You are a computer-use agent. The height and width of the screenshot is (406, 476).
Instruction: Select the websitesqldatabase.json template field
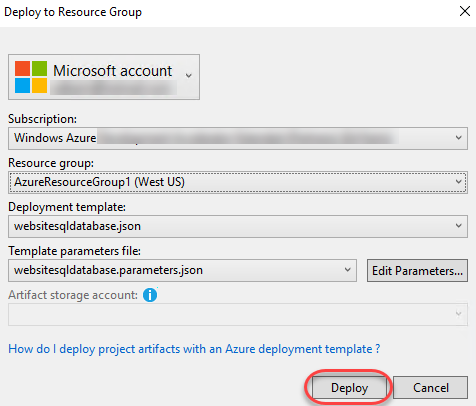[238, 226]
